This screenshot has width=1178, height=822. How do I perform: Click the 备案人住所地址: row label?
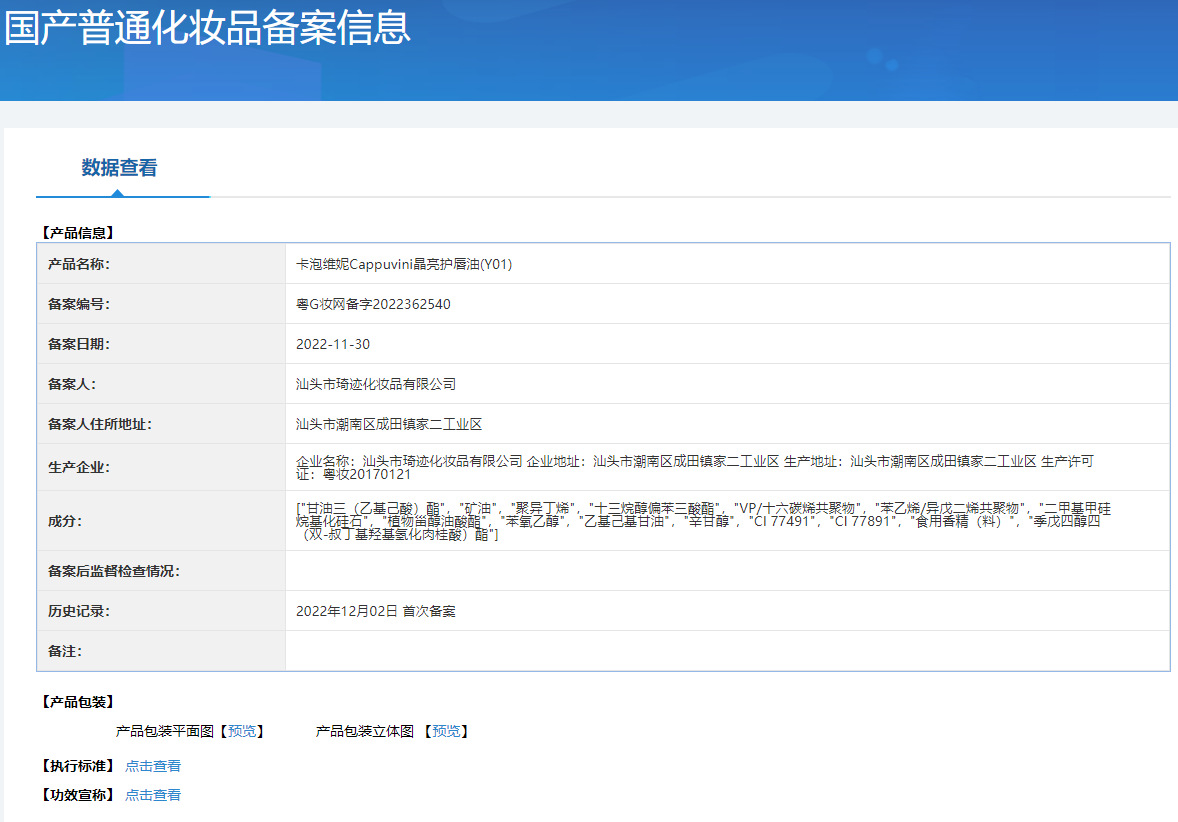(x=100, y=424)
